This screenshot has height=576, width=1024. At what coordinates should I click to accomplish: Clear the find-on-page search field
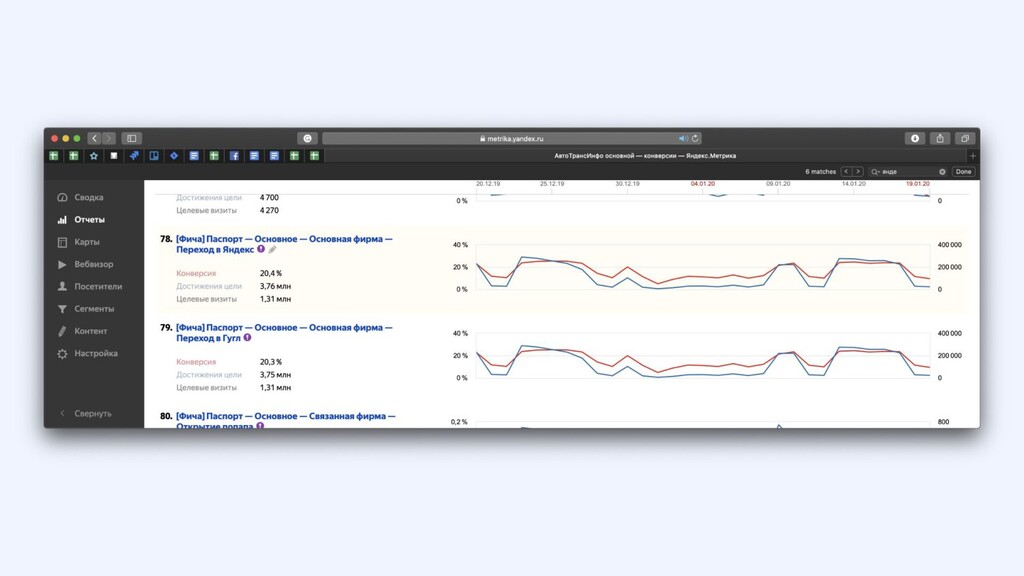942,172
